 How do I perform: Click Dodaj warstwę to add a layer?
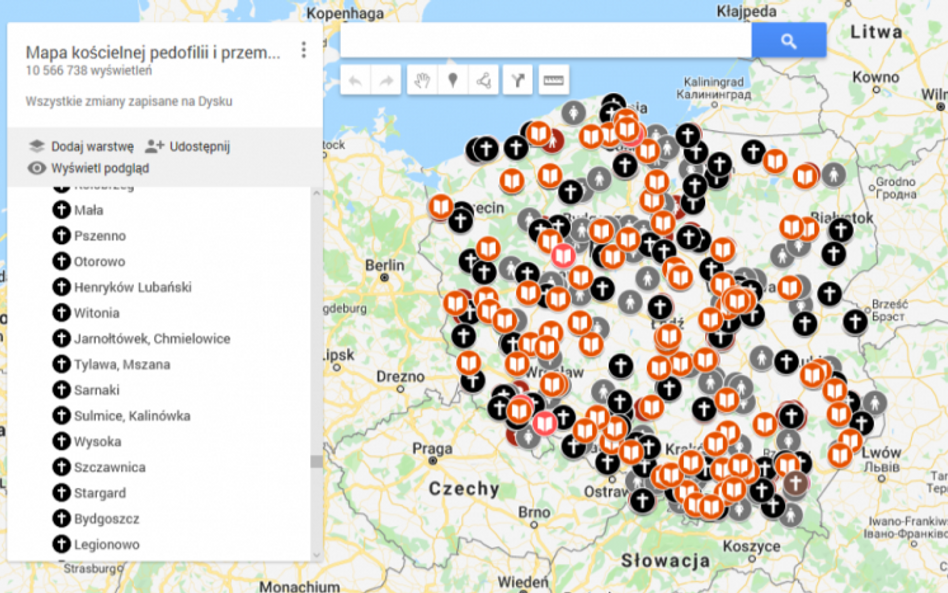click(x=92, y=146)
